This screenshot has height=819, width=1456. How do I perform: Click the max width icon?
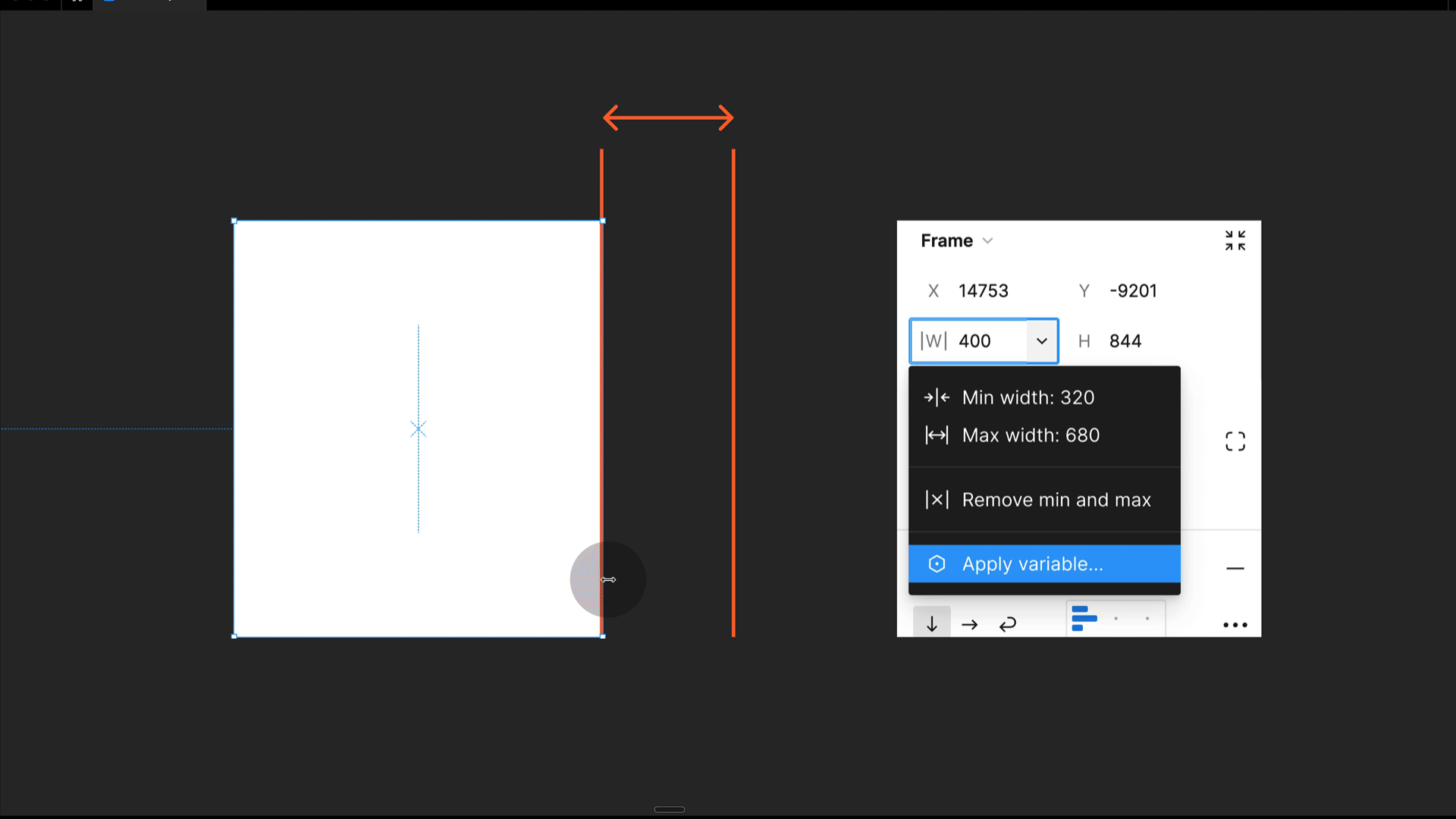click(x=937, y=435)
